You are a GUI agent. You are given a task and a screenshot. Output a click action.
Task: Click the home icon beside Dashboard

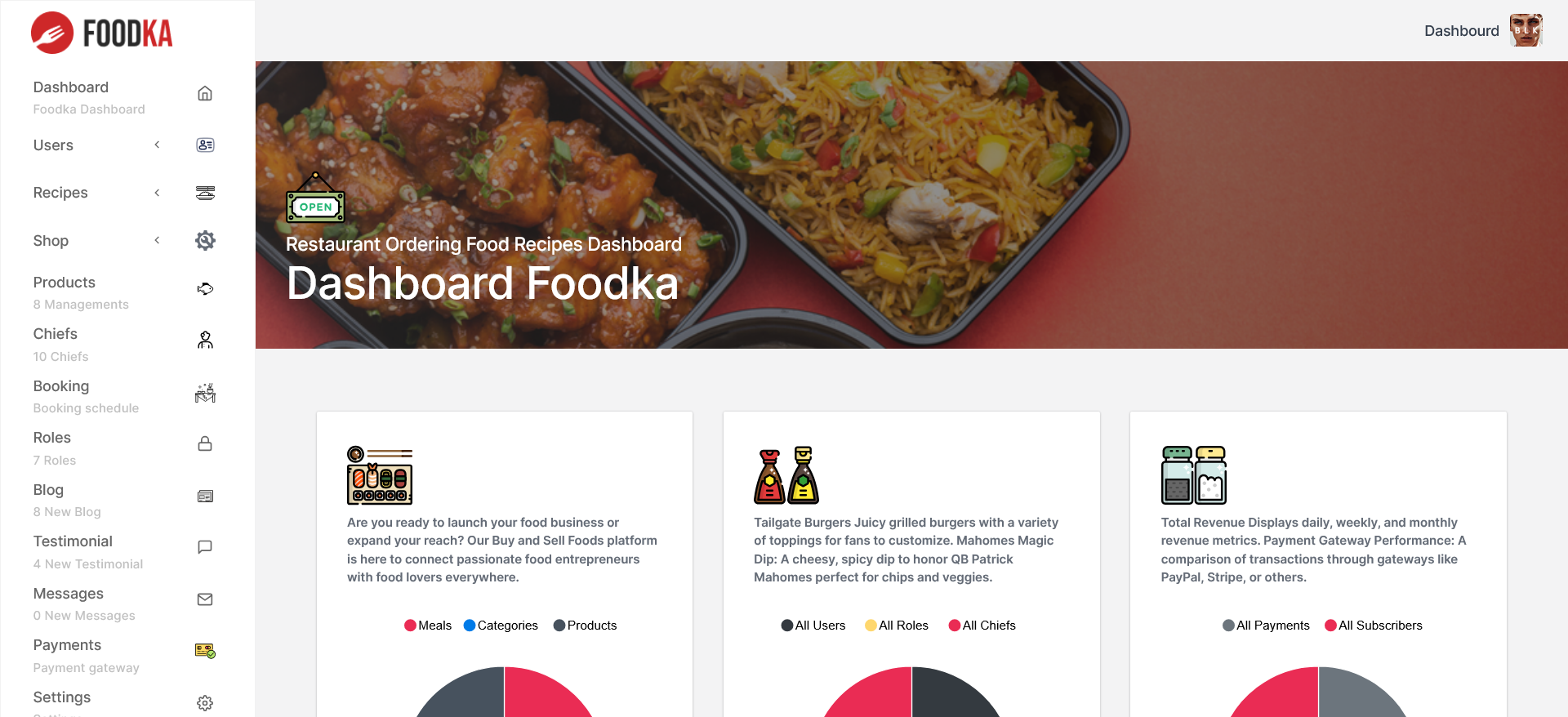(205, 94)
